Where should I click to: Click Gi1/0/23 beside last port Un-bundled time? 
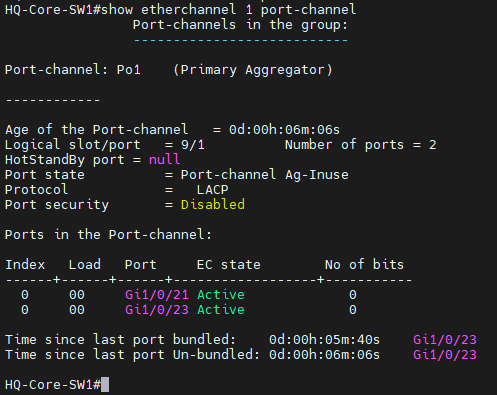[x=445, y=355]
